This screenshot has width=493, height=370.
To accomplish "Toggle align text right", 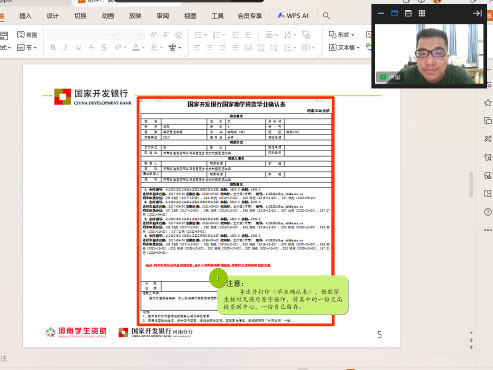I will [x=223, y=48].
